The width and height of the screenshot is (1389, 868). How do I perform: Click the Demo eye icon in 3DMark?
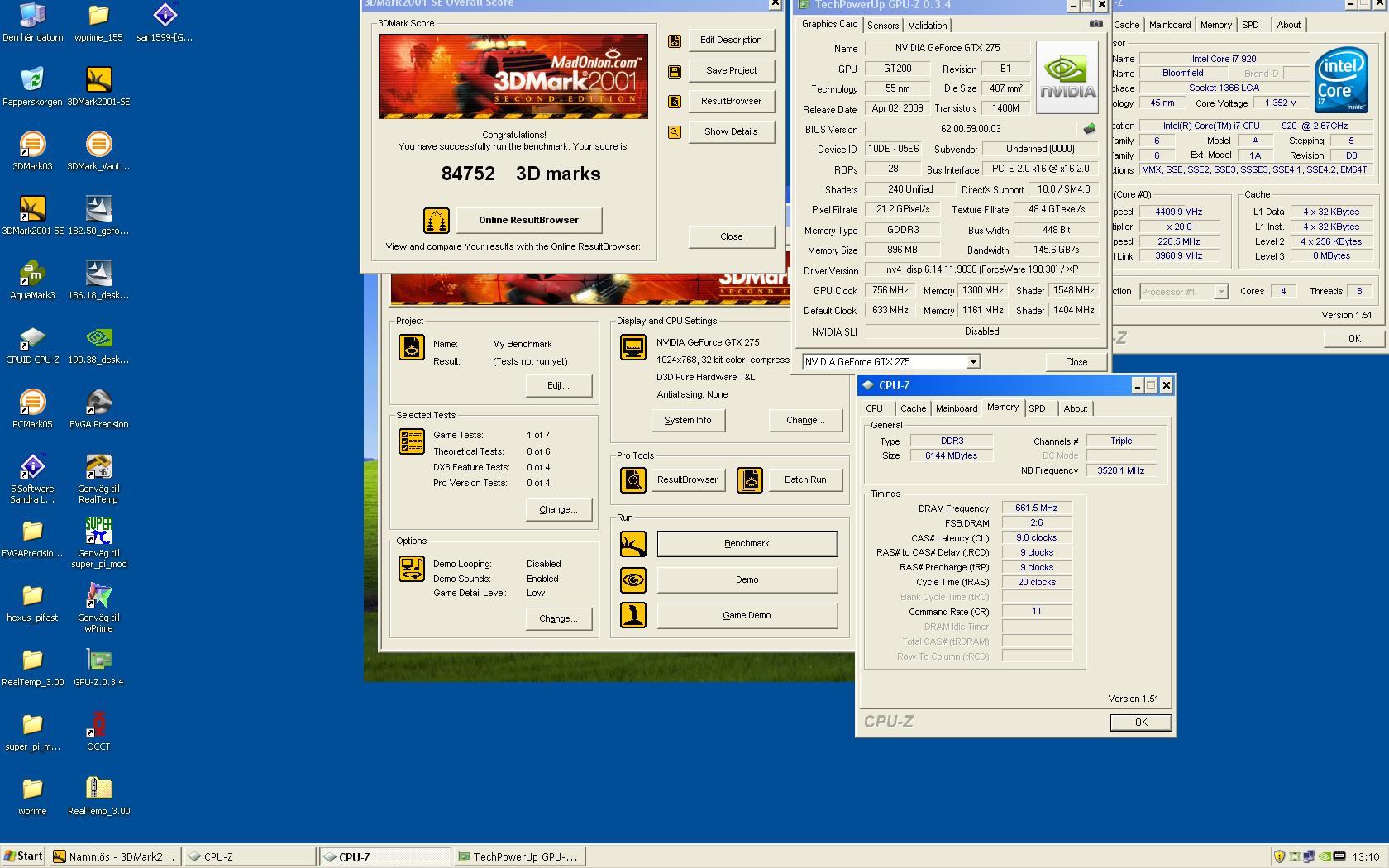(633, 579)
